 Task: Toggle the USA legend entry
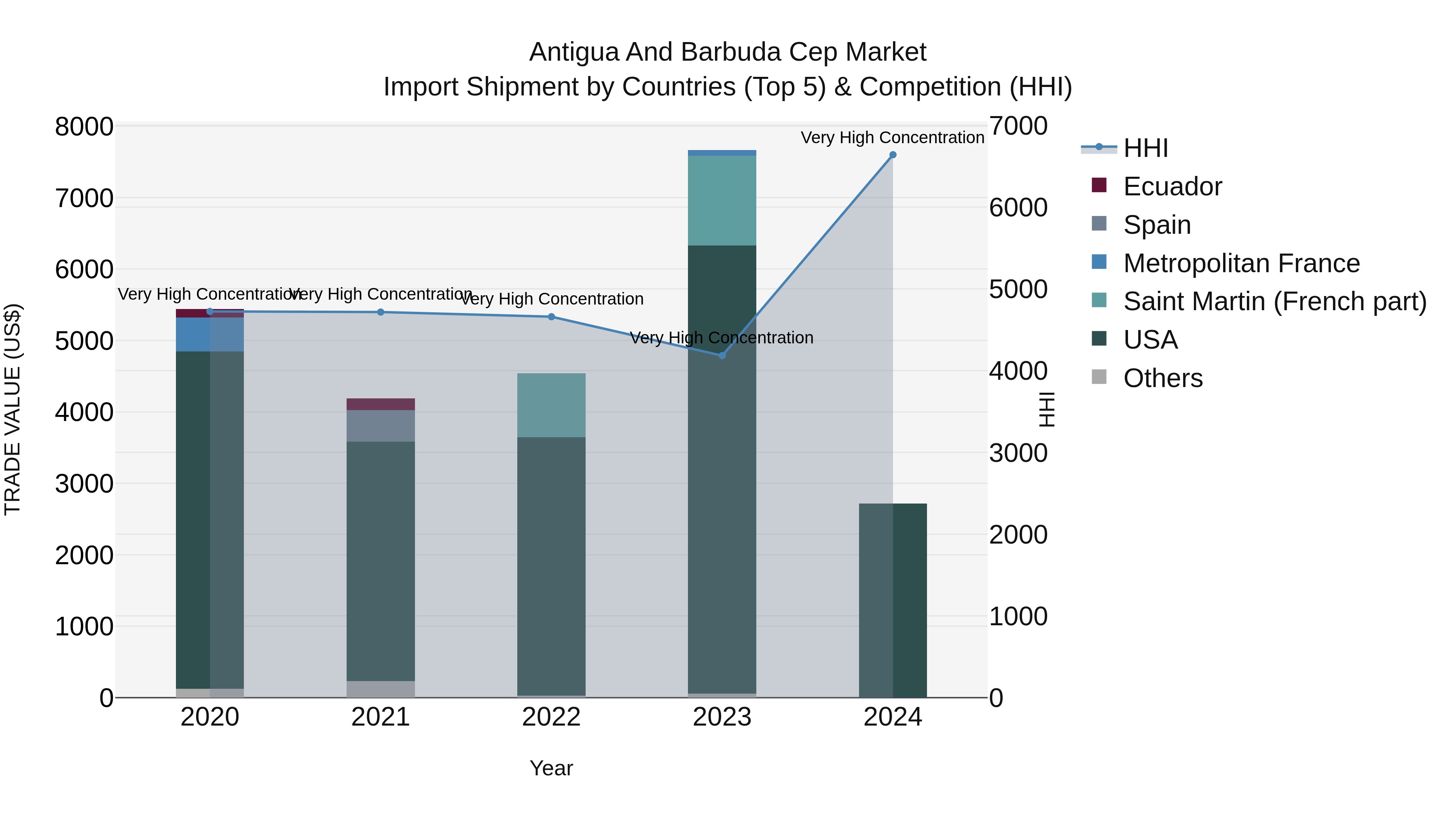pos(1134,340)
